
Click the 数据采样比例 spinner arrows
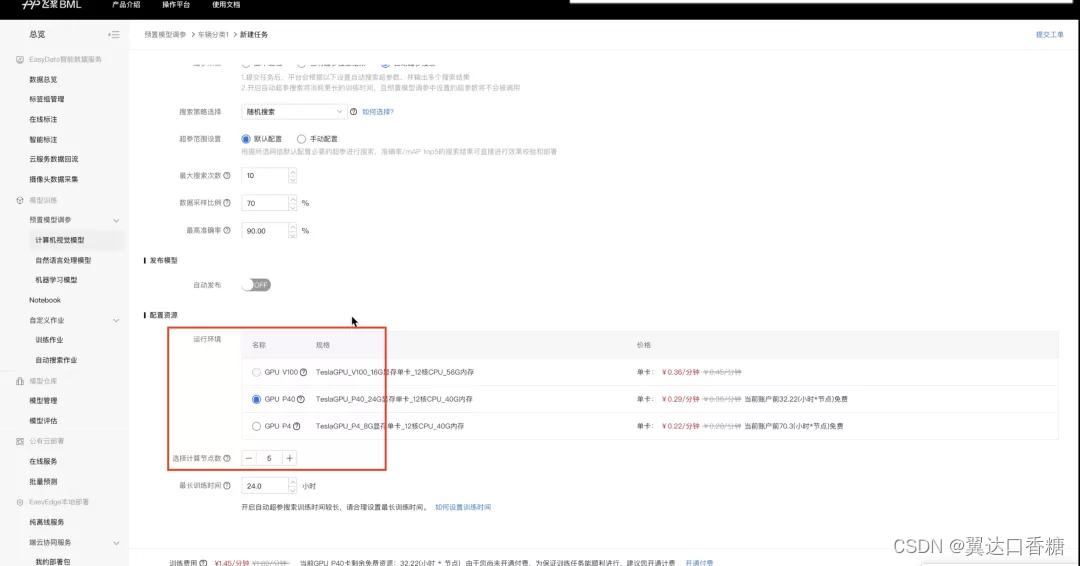point(293,203)
